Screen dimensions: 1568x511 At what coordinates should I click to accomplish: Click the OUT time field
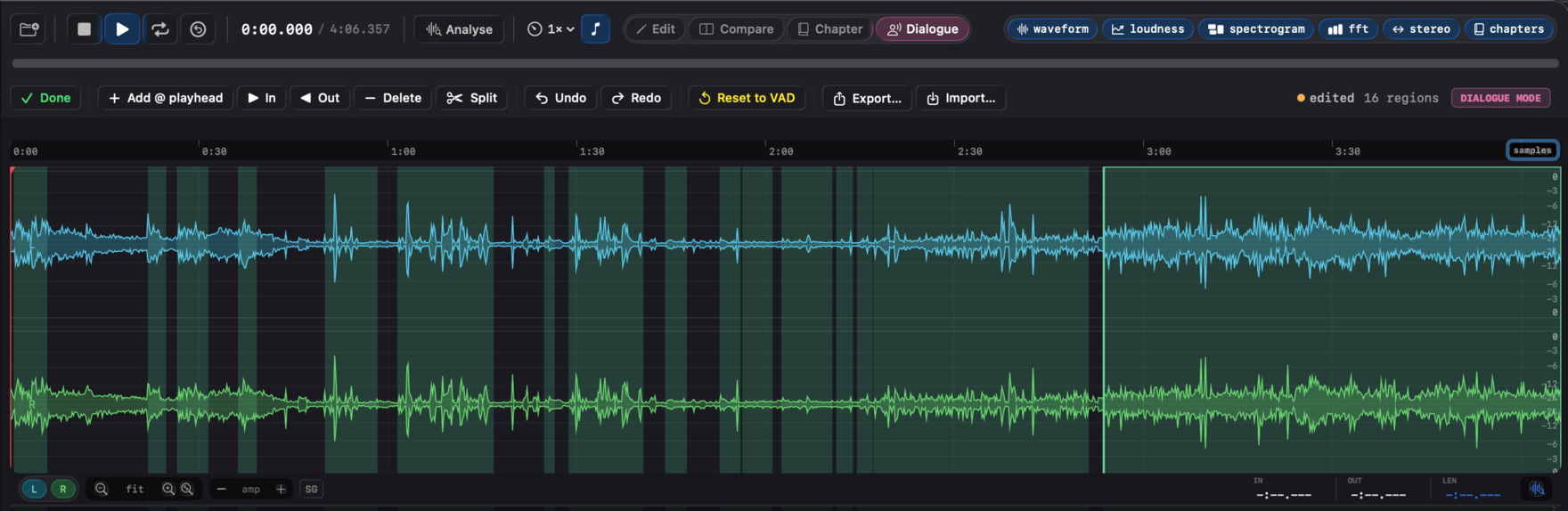point(1378,495)
